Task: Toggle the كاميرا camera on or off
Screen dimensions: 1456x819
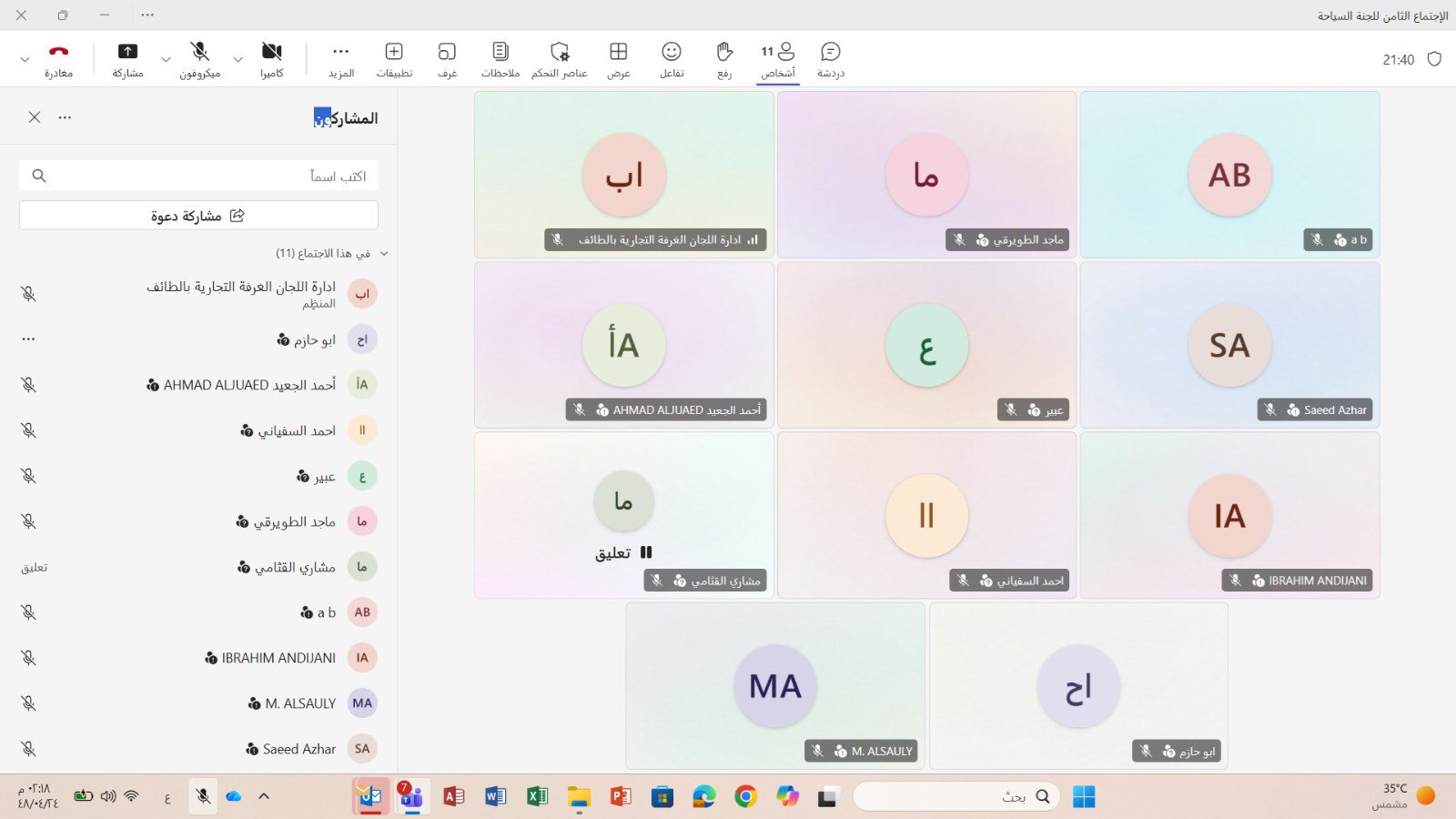Action: click(x=272, y=59)
